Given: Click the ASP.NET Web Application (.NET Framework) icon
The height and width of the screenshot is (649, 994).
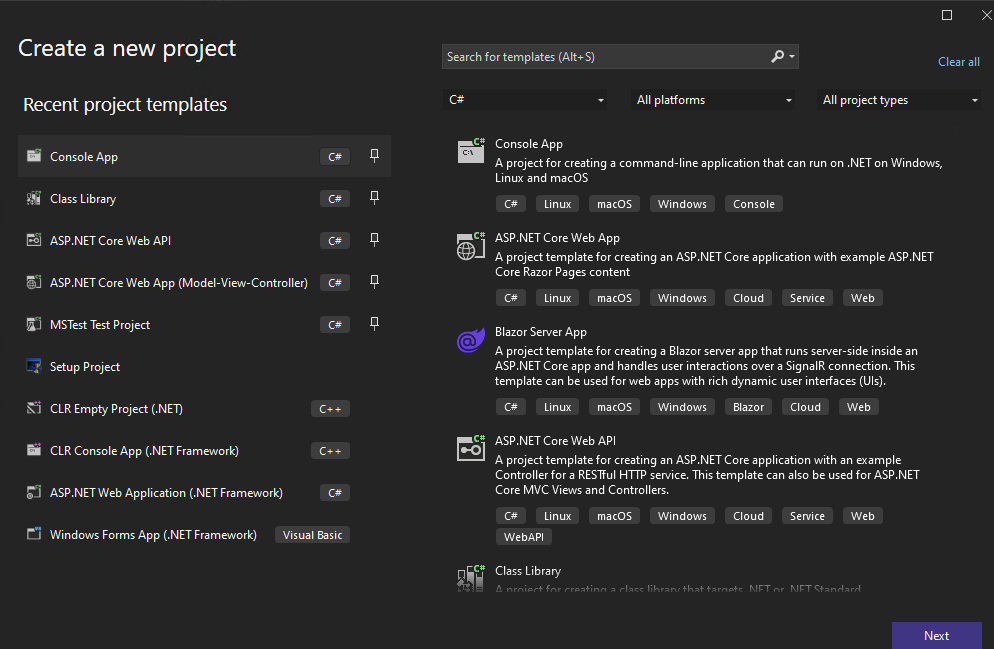Looking at the screenshot, I should tap(34, 492).
